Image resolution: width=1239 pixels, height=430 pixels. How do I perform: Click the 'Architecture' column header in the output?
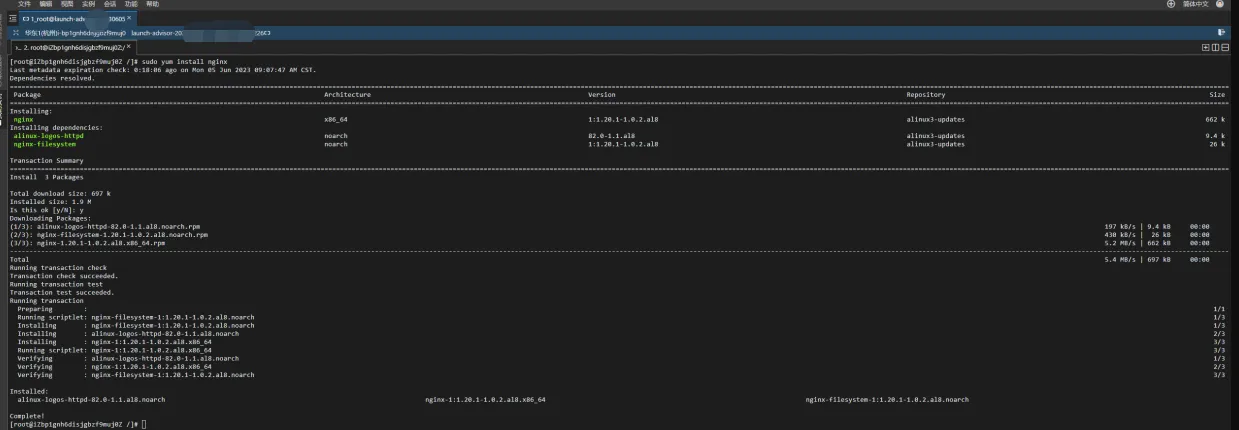(x=348, y=95)
